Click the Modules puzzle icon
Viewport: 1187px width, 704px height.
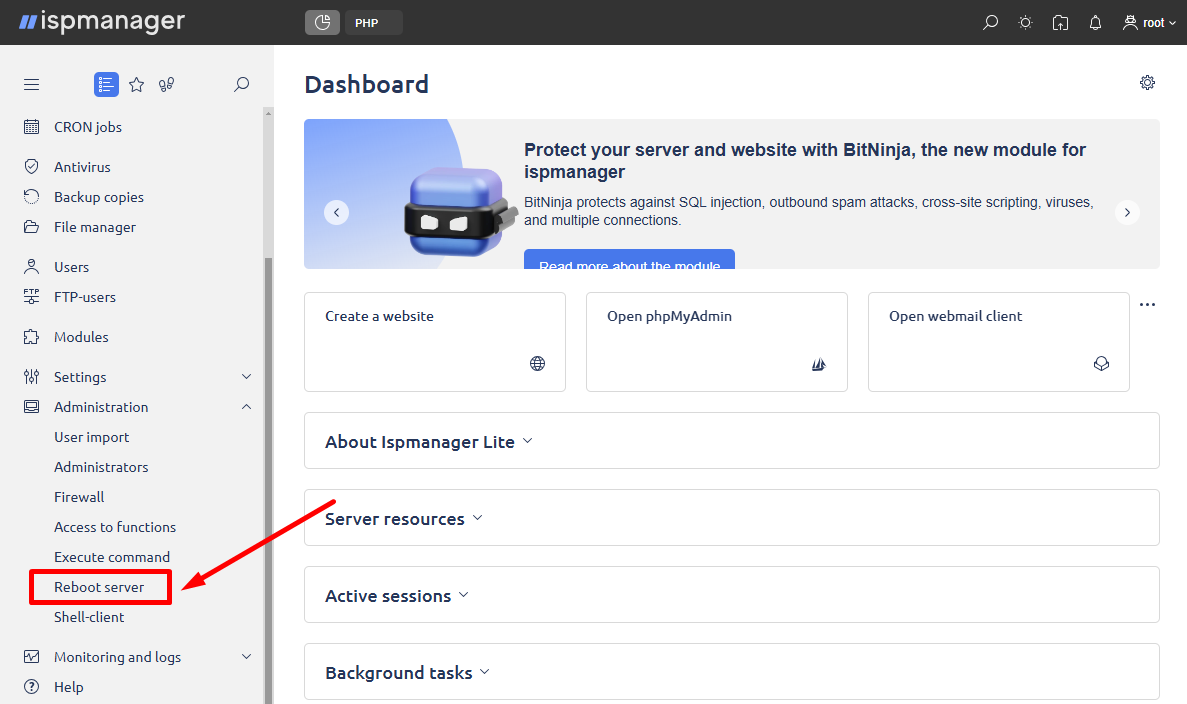click(x=31, y=337)
